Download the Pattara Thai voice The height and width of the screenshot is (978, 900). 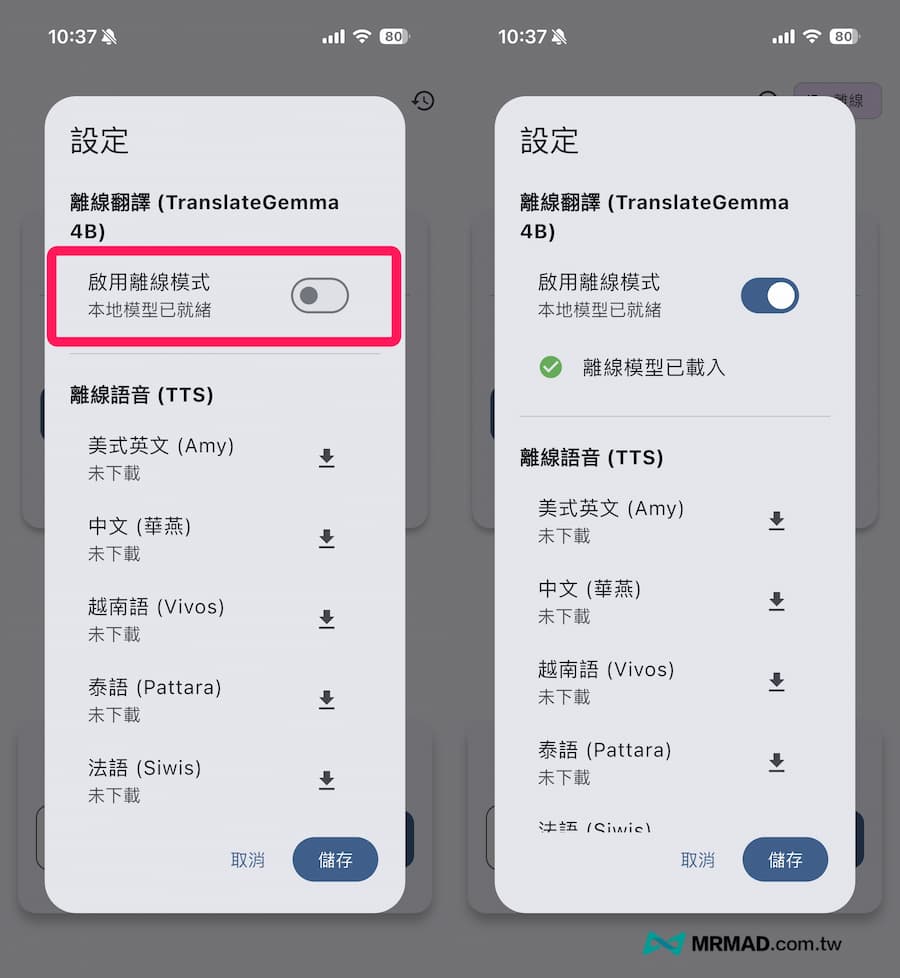pyautogui.click(x=326, y=700)
